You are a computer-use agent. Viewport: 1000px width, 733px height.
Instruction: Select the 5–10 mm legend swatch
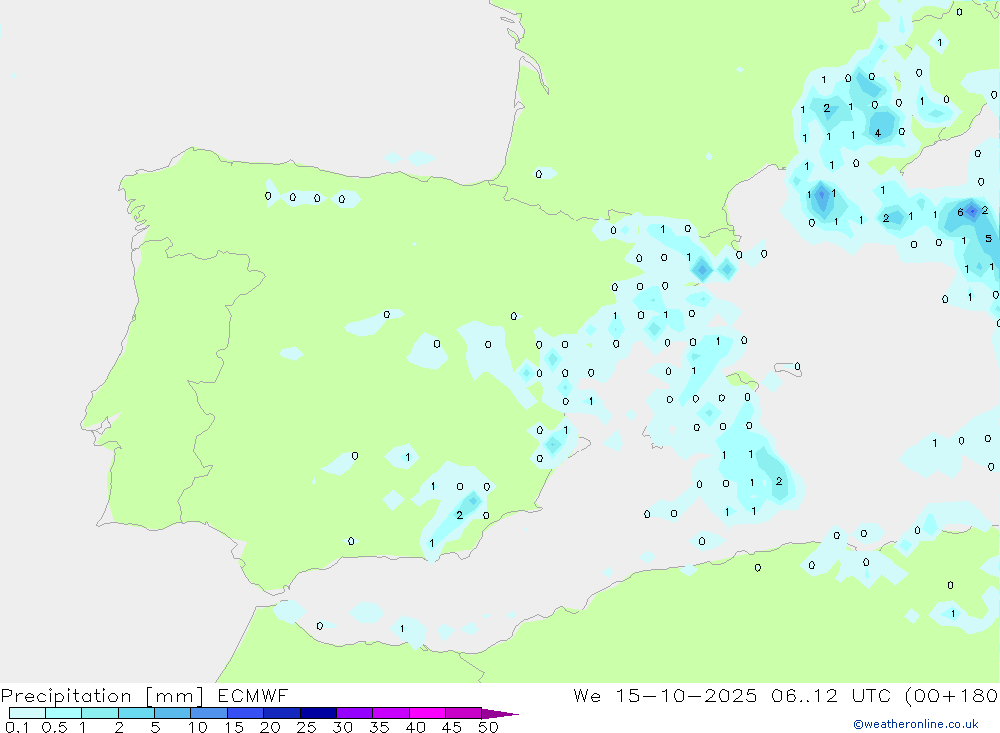click(x=173, y=713)
